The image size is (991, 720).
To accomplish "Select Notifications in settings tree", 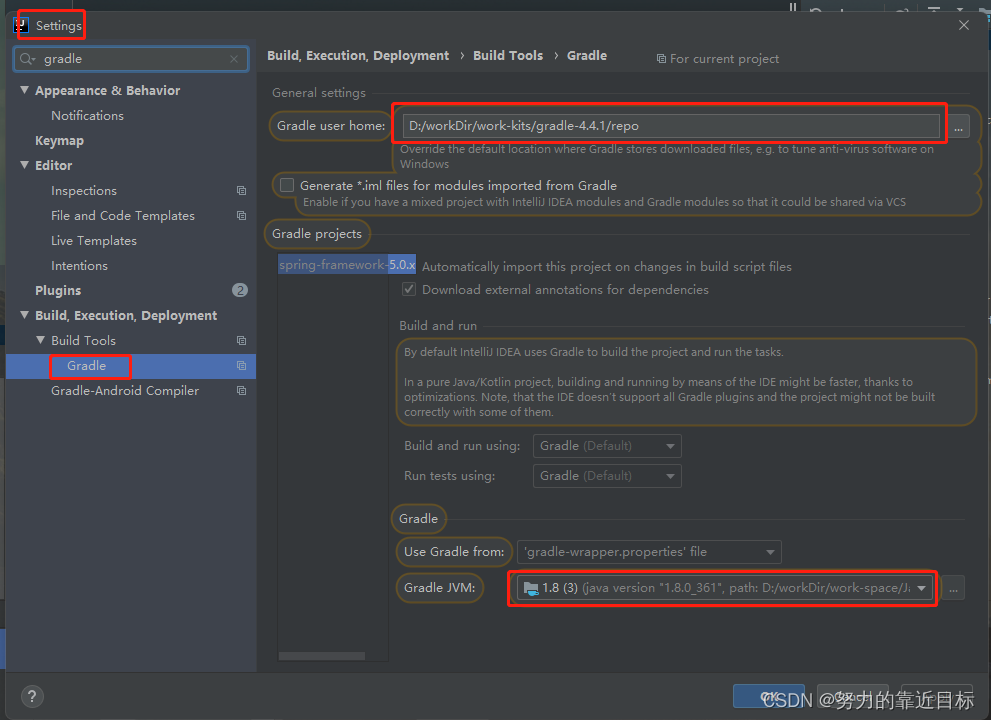I will click(x=87, y=116).
